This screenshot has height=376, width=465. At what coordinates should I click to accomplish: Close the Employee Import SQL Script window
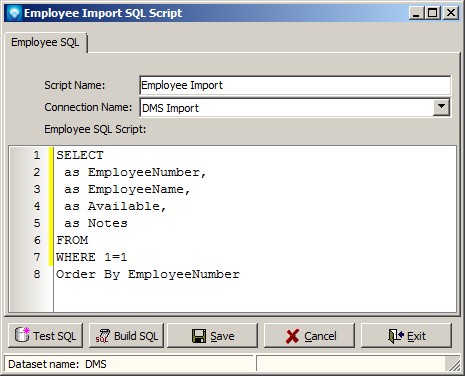point(451,13)
